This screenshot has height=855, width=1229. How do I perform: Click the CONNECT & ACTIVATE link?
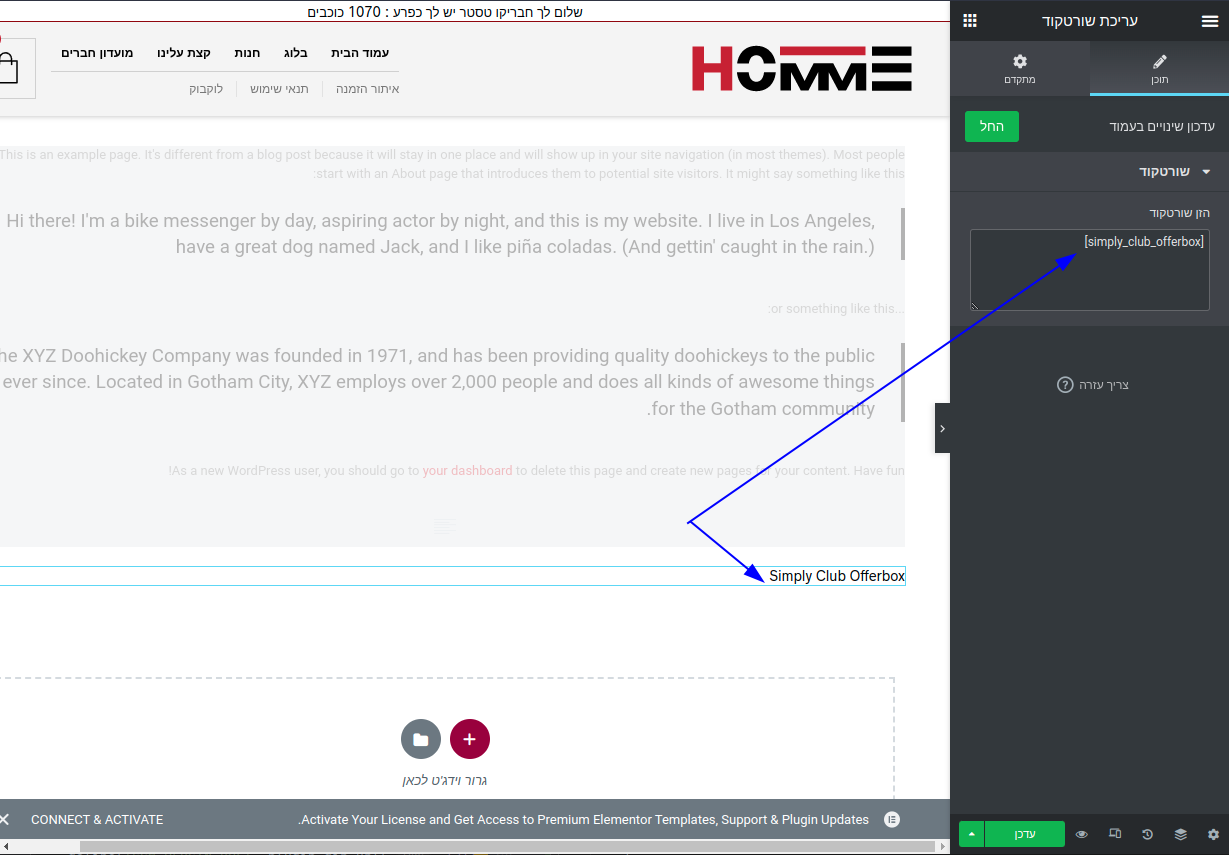point(97,819)
